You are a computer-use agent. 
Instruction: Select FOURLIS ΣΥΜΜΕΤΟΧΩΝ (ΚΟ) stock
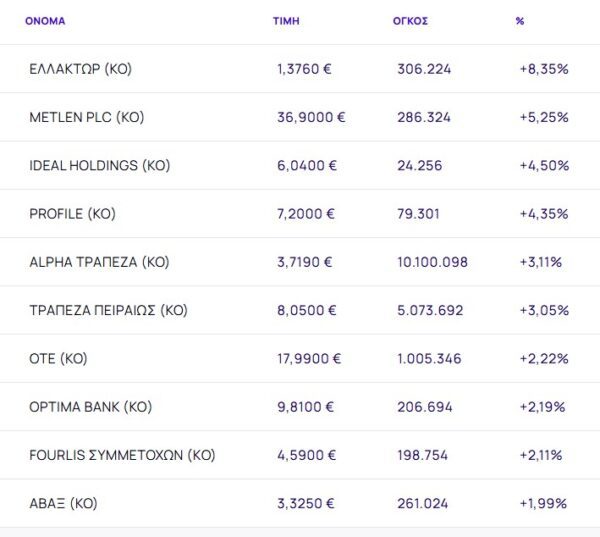pos(123,455)
